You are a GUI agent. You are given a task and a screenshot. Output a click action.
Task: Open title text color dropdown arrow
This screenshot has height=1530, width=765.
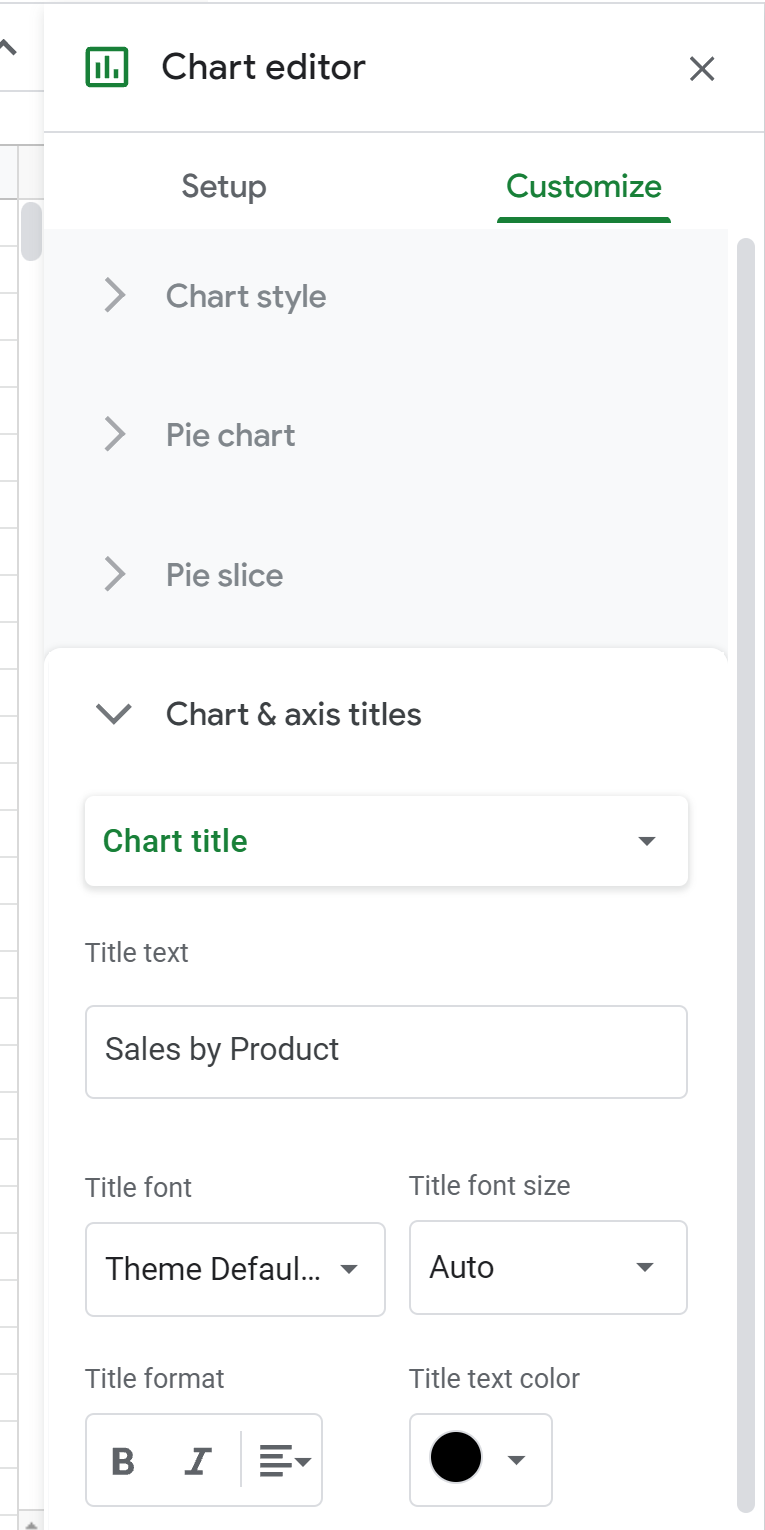coord(516,1460)
